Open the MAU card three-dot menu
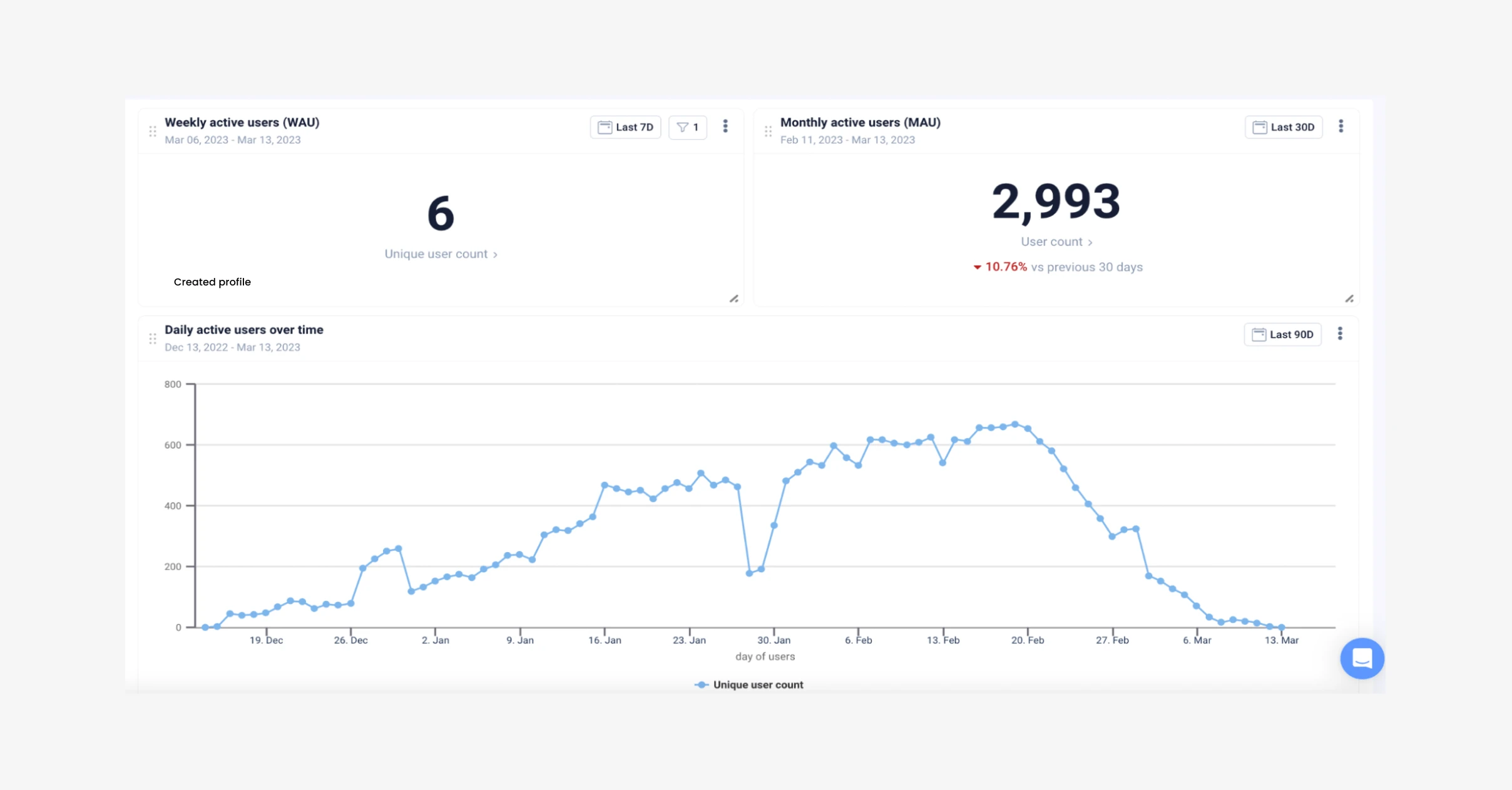The image size is (1512, 790). [1341, 126]
